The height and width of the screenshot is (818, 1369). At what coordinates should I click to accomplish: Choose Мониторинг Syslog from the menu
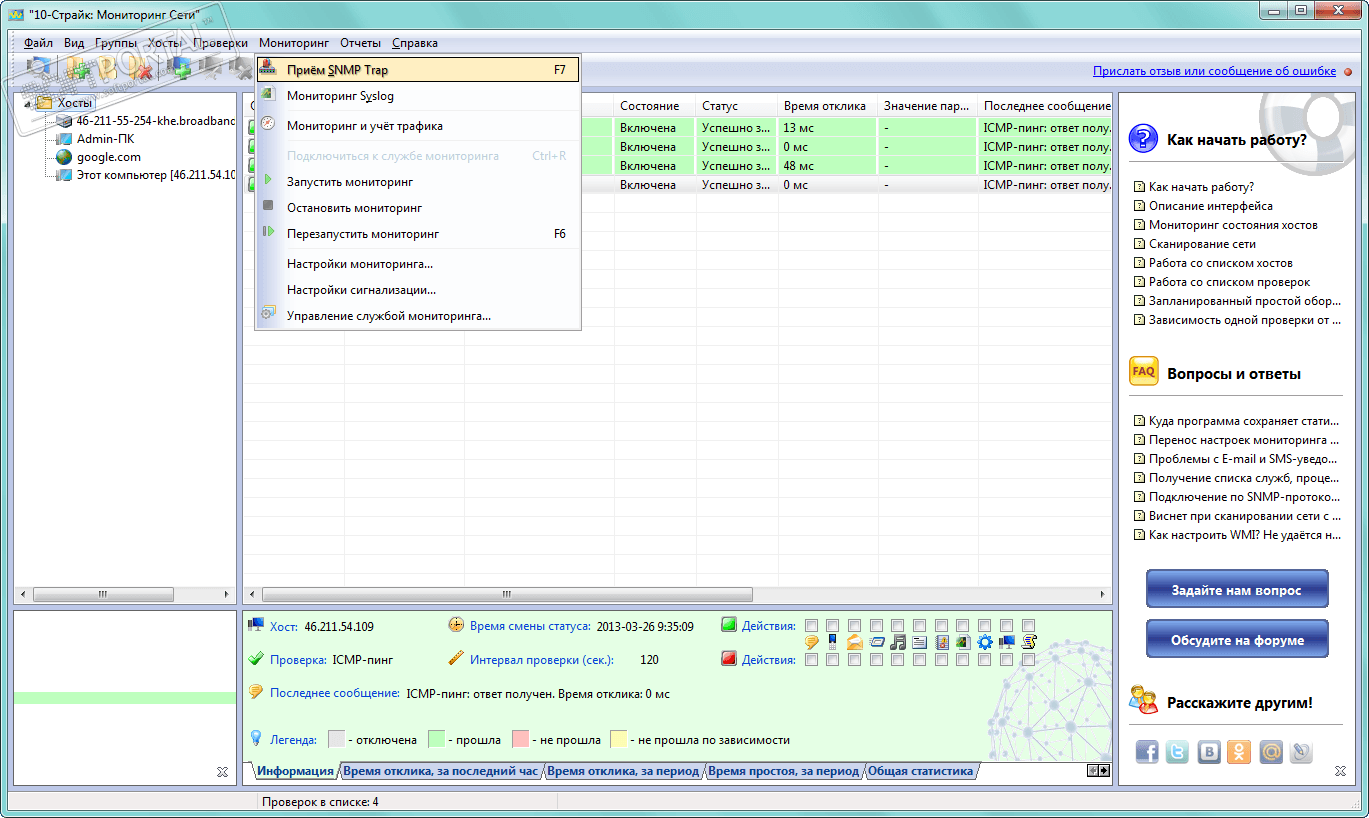coord(418,96)
